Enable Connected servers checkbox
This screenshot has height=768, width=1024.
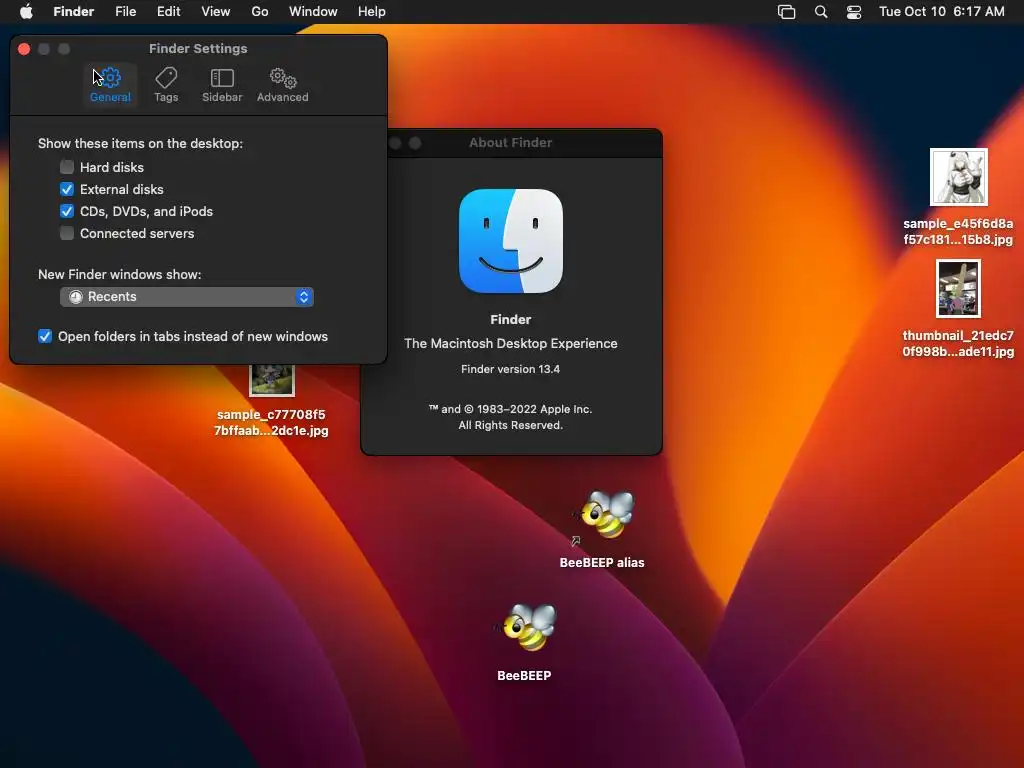tap(67, 233)
